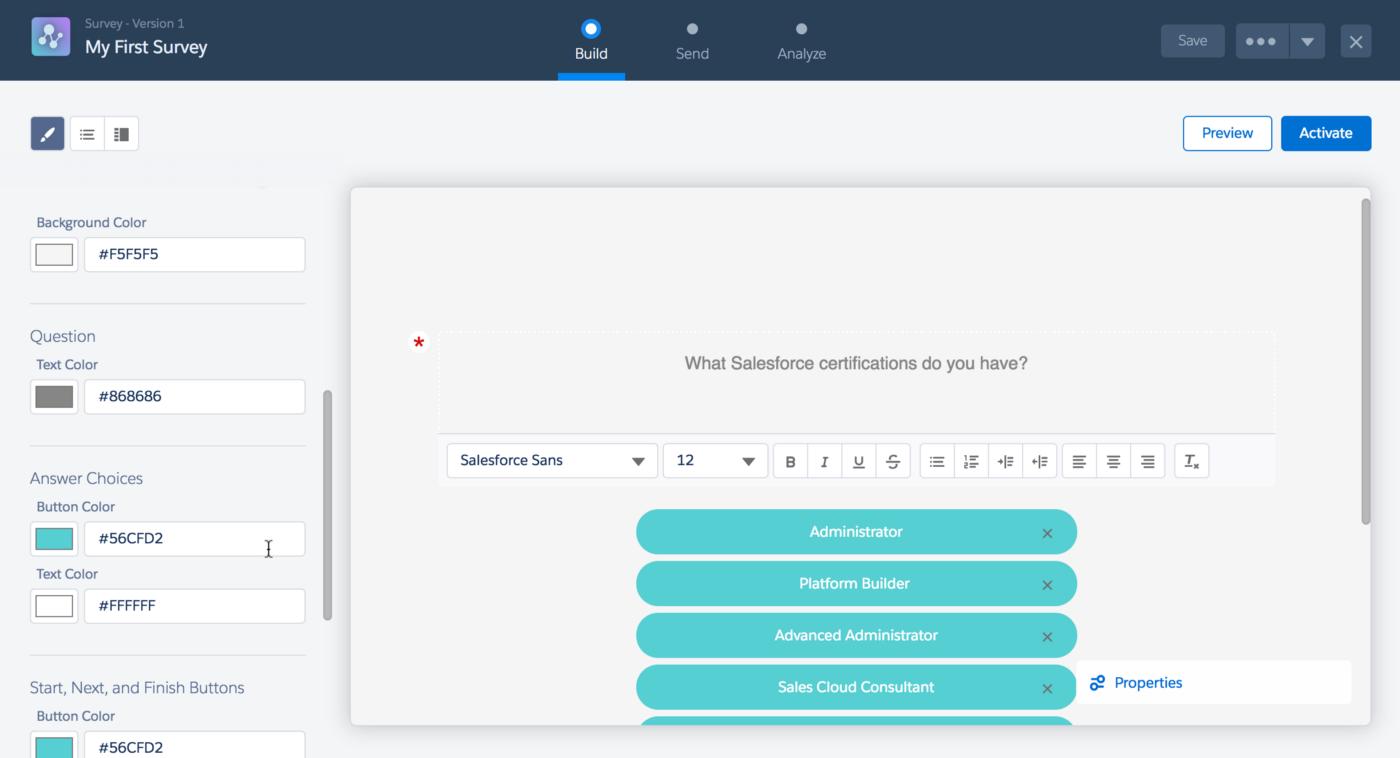Activate the survey
Viewport: 1400px width, 758px height.
(1326, 132)
